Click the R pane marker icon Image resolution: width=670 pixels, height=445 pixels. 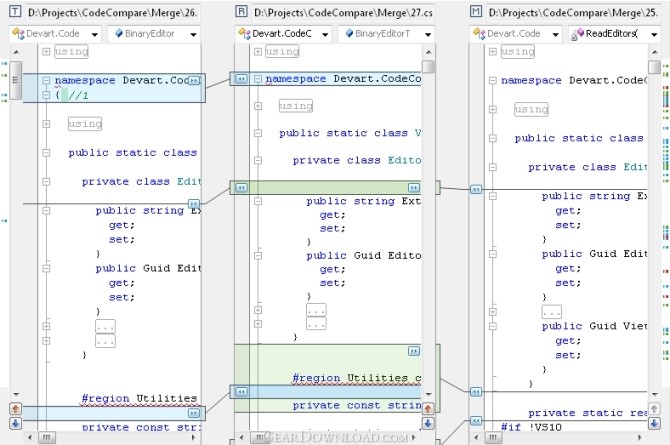[x=241, y=11]
